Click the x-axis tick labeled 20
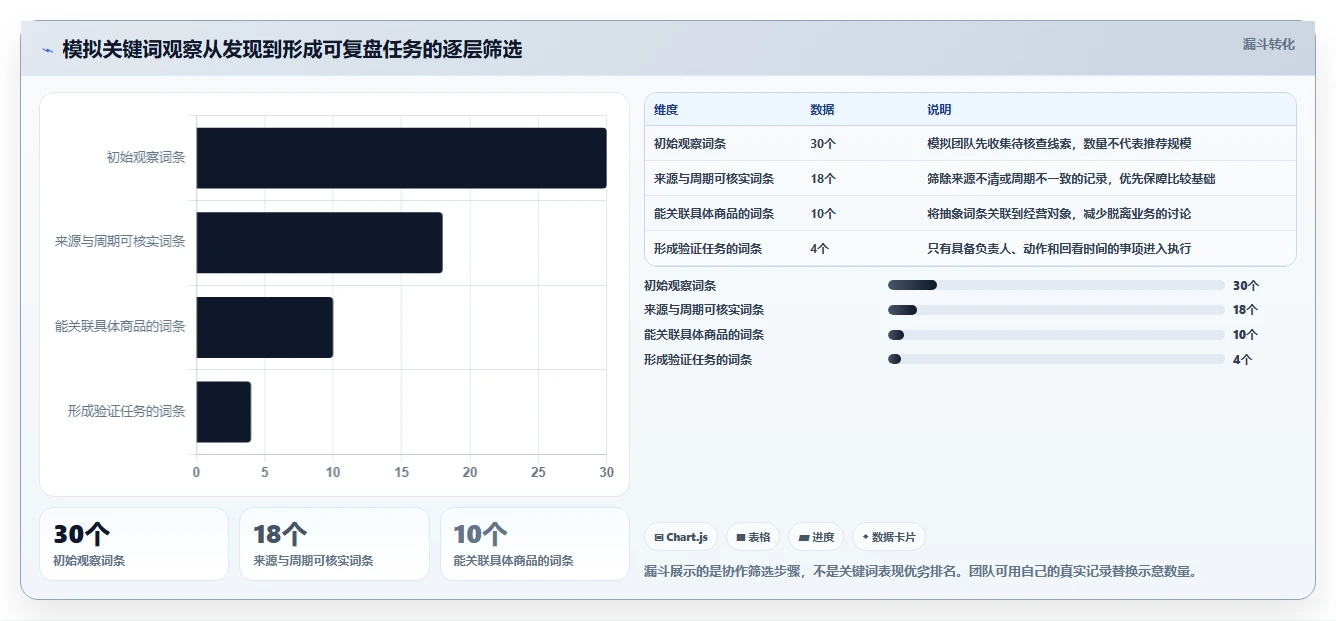Screen dimensions: 1336x621 [x=470, y=472]
